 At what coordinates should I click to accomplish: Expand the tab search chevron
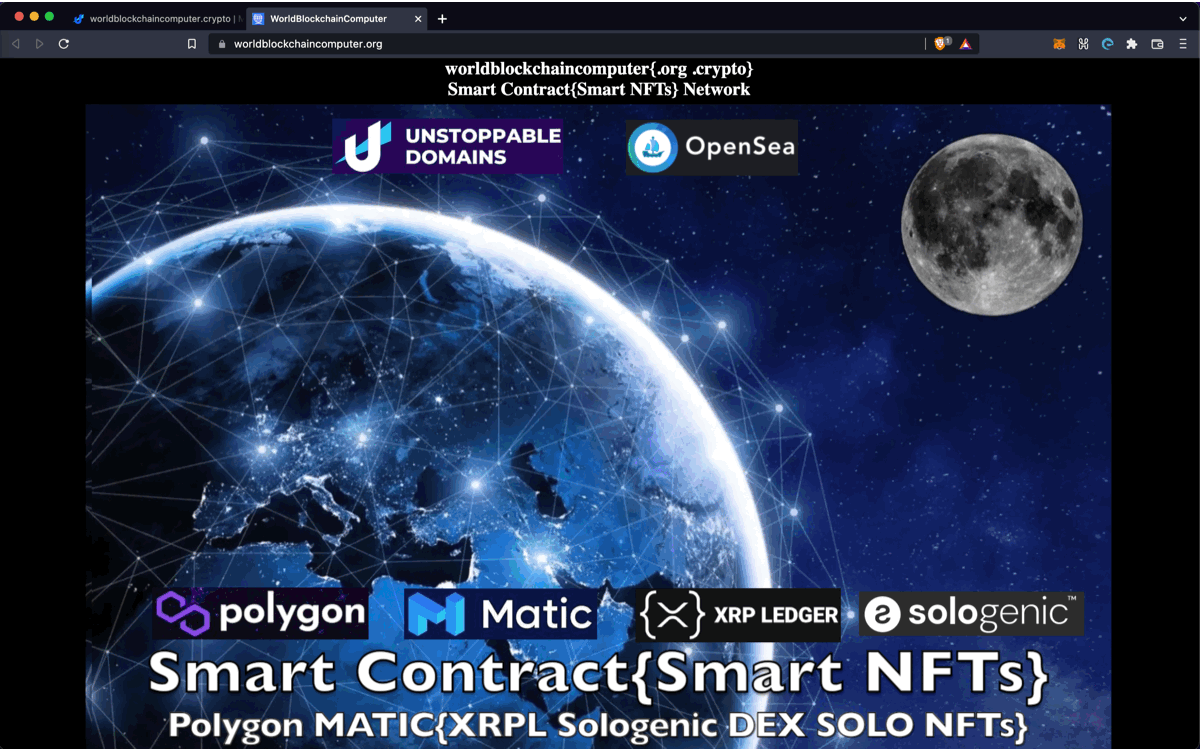pyautogui.click(x=1183, y=19)
